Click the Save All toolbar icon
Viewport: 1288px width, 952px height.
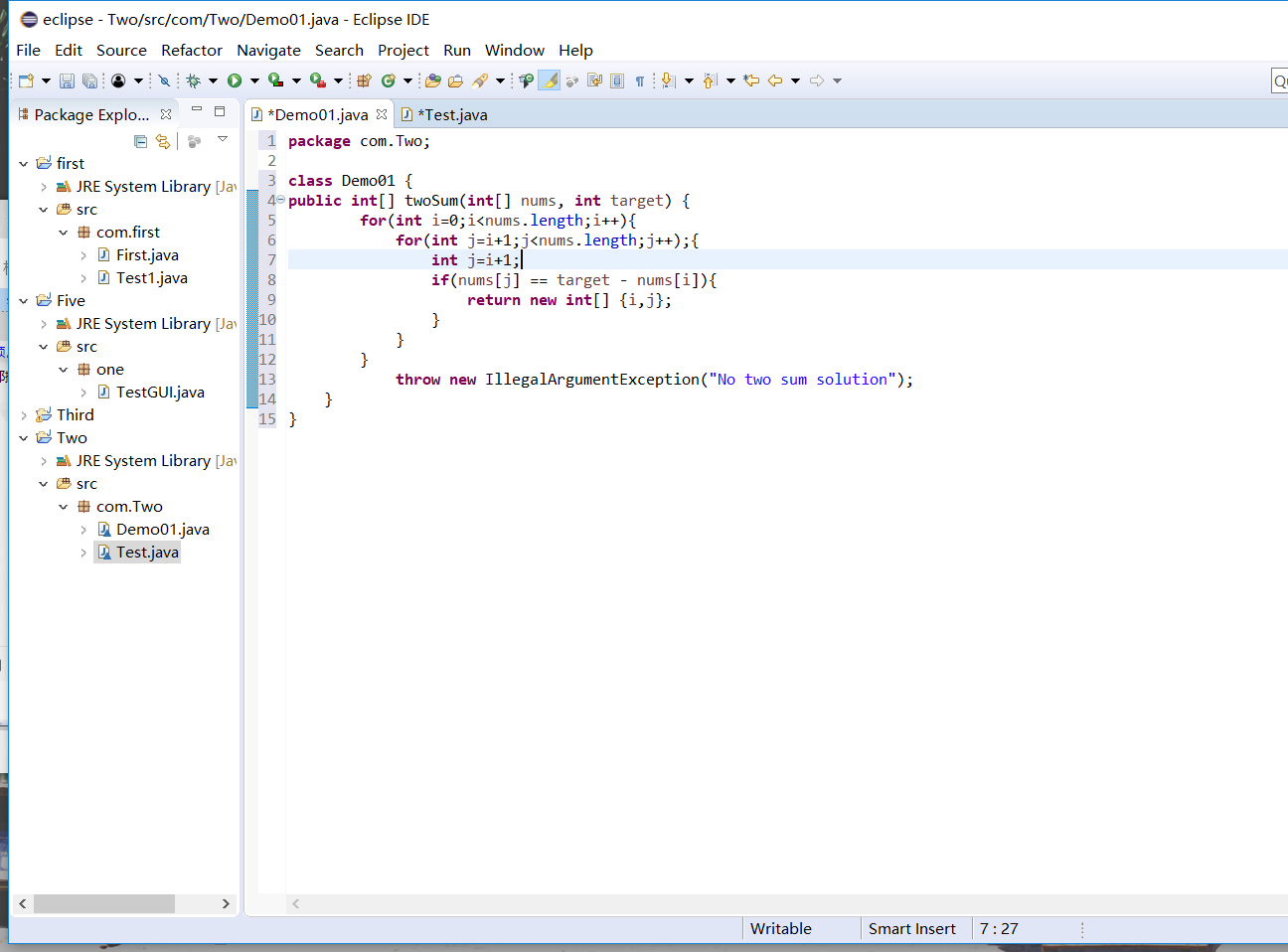(x=89, y=80)
